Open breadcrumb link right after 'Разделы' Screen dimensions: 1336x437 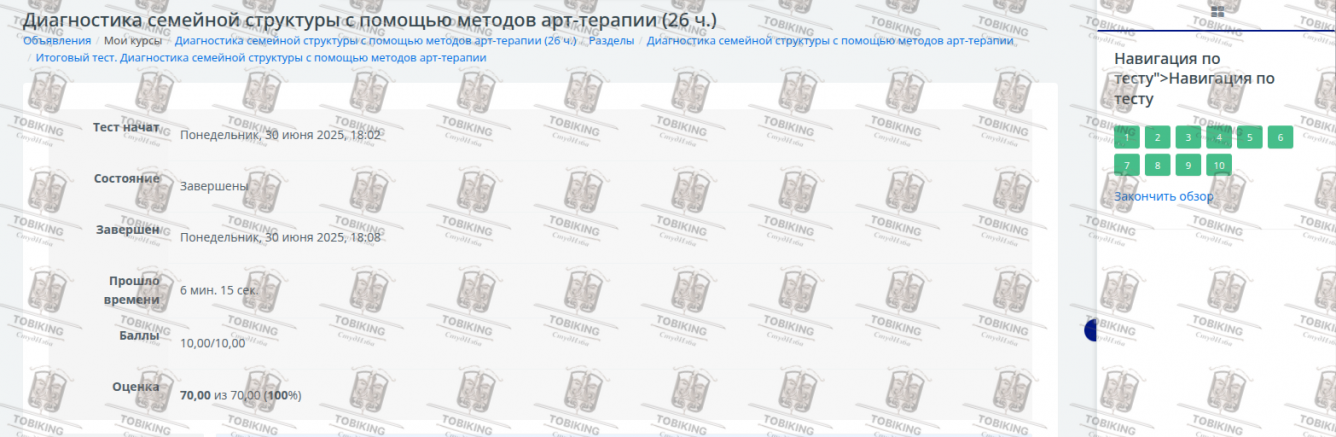tap(830, 41)
